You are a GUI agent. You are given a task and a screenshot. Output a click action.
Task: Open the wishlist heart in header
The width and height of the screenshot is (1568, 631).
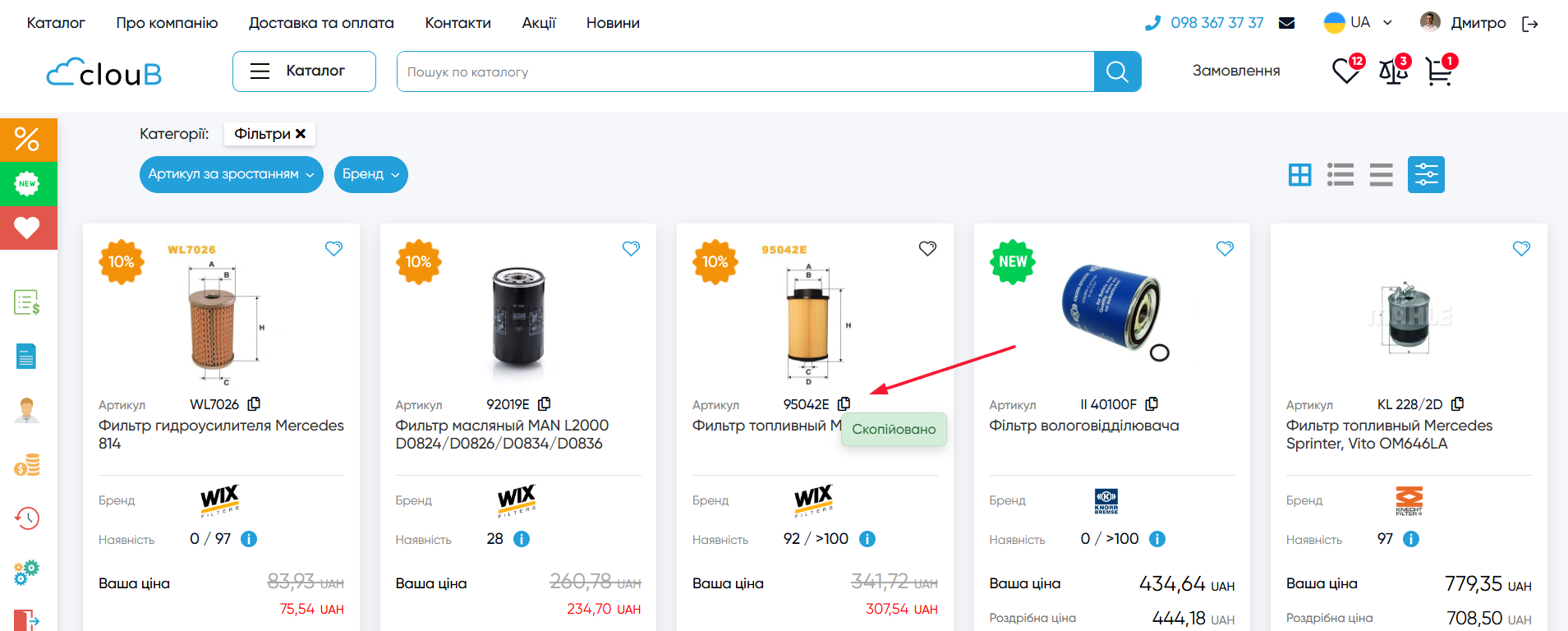tap(1345, 72)
